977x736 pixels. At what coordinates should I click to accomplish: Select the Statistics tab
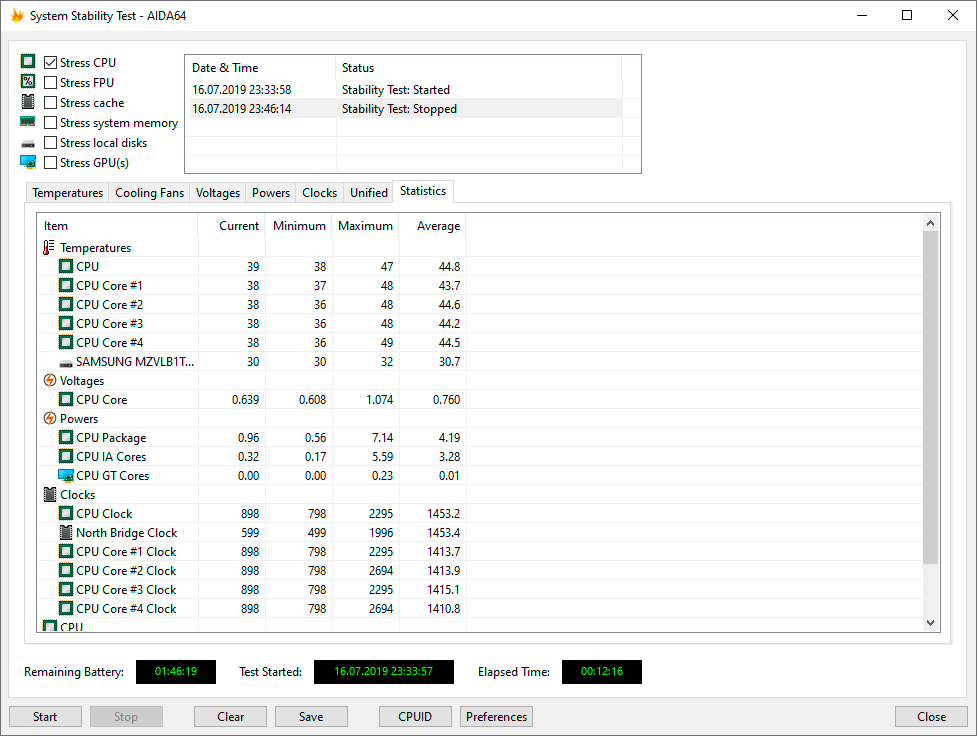click(x=423, y=191)
